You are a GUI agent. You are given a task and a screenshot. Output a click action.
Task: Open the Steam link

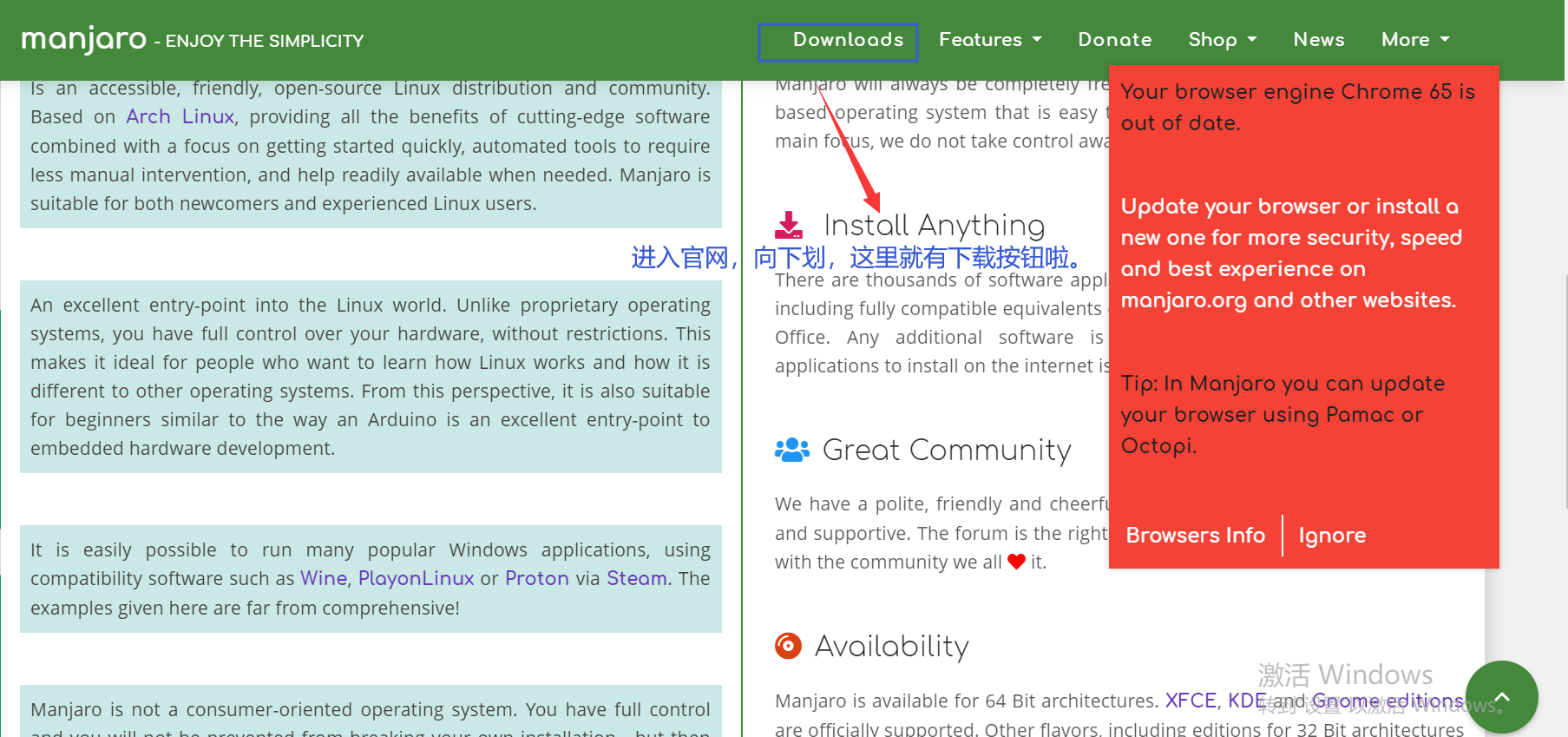[x=637, y=578]
